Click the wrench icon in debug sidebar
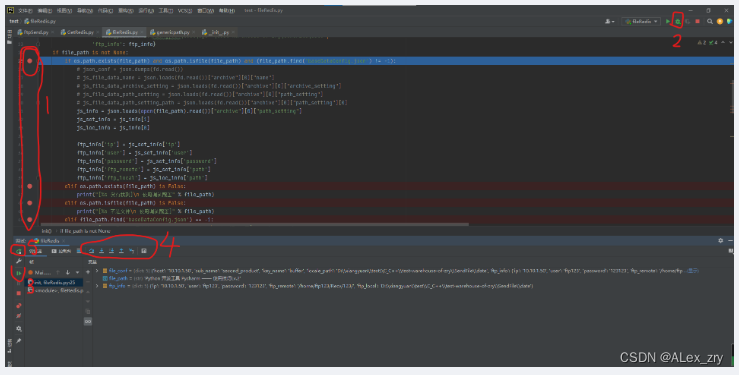 click(x=18, y=261)
